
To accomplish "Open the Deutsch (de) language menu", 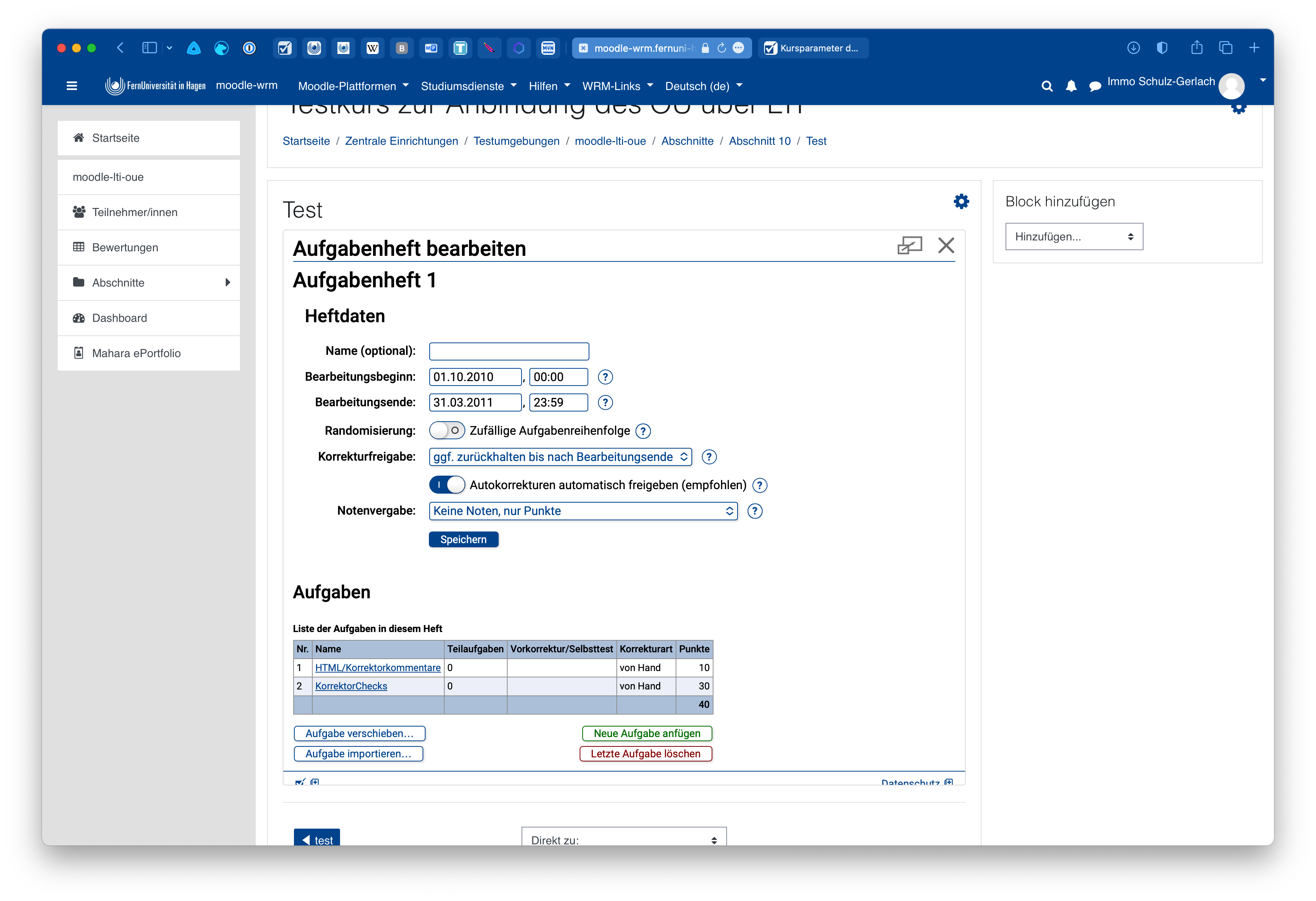I will click(703, 86).
